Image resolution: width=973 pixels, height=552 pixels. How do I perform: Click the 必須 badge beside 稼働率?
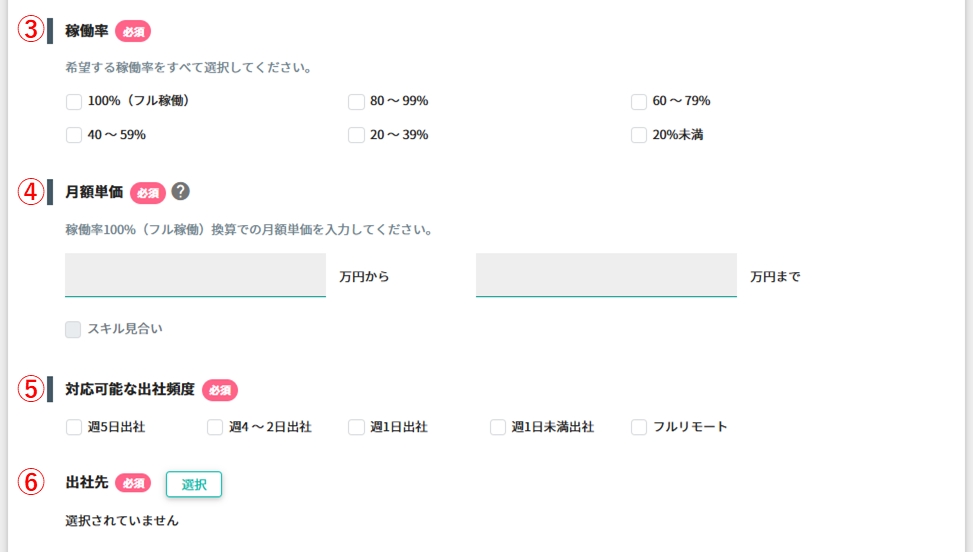click(x=133, y=32)
